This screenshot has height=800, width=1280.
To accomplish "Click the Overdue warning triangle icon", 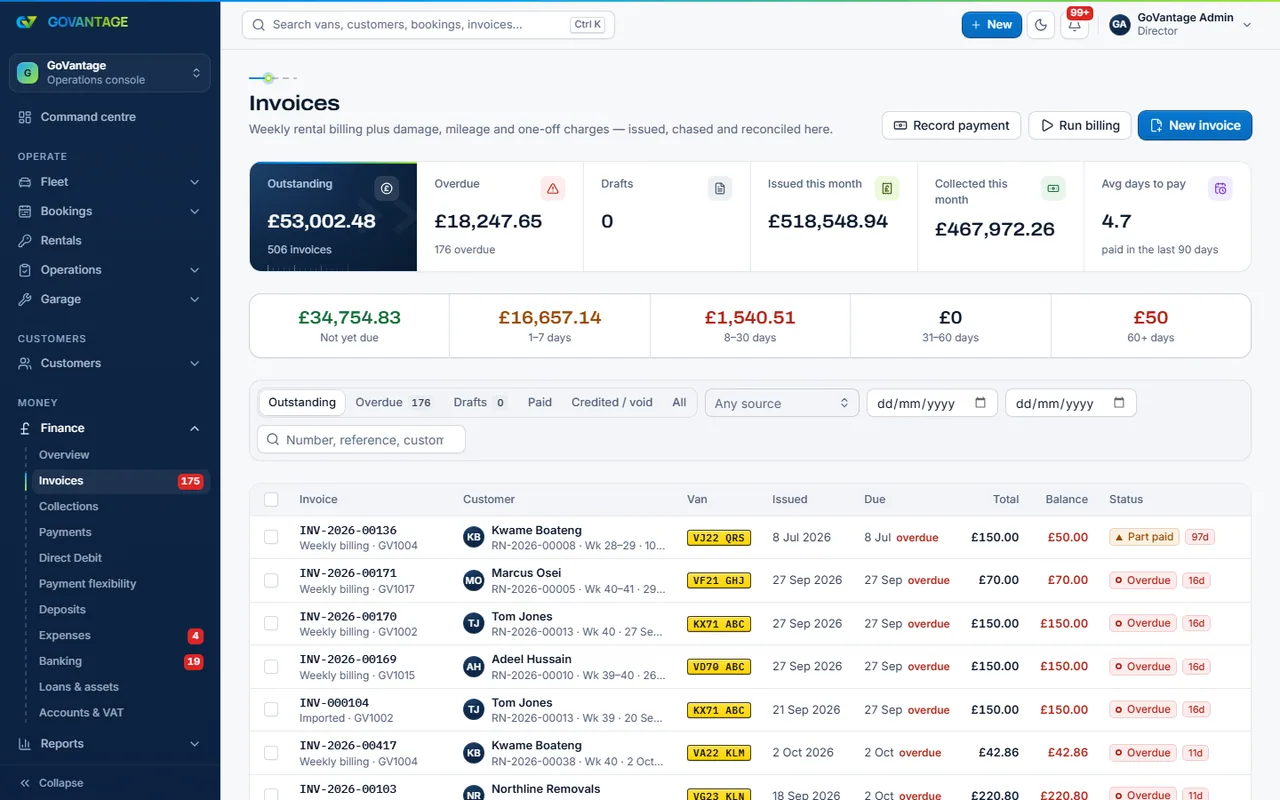I will [552, 188].
